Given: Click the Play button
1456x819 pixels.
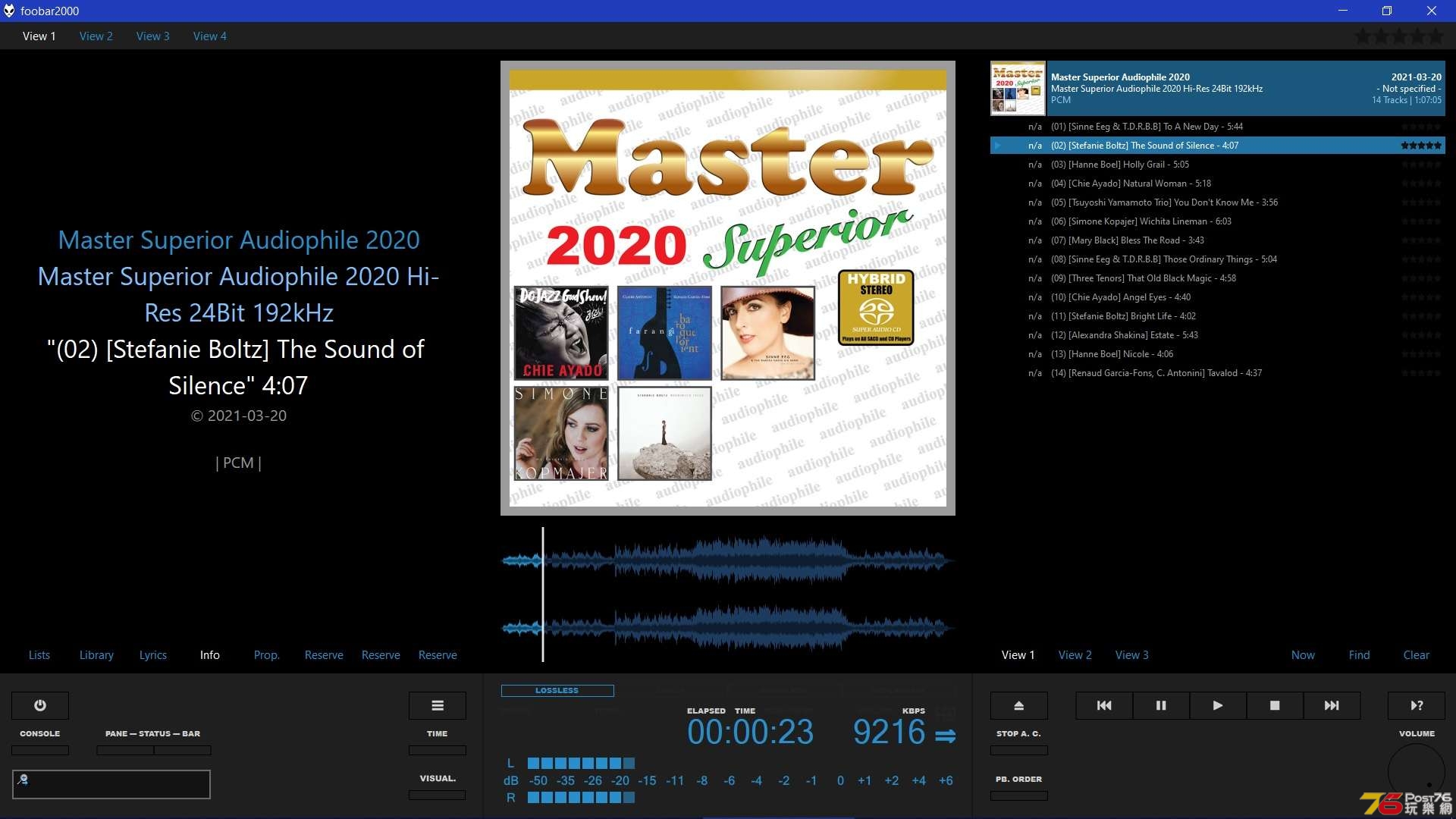Looking at the screenshot, I should coord(1218,705).
